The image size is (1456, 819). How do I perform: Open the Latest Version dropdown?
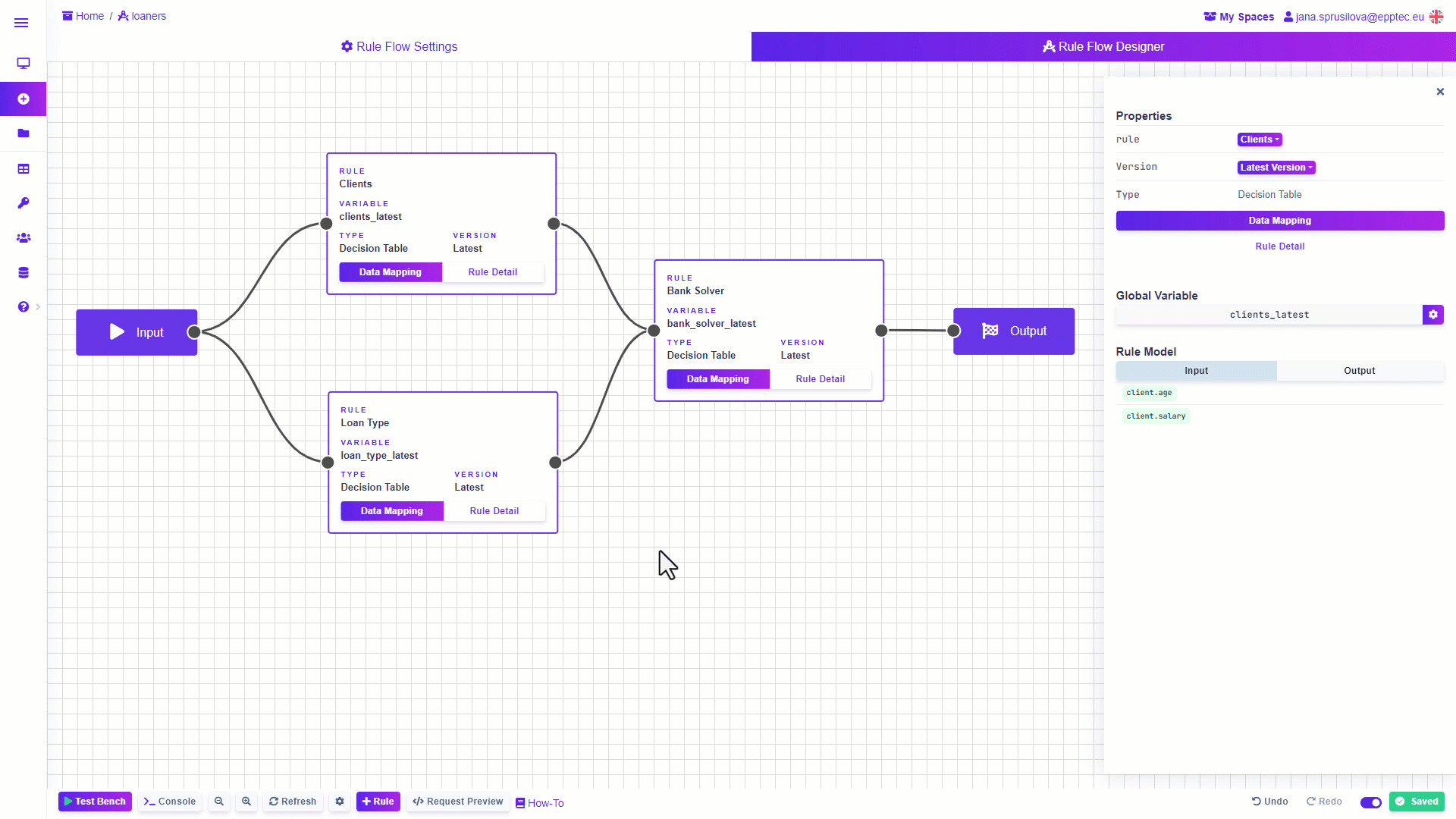pos(1276,168)
